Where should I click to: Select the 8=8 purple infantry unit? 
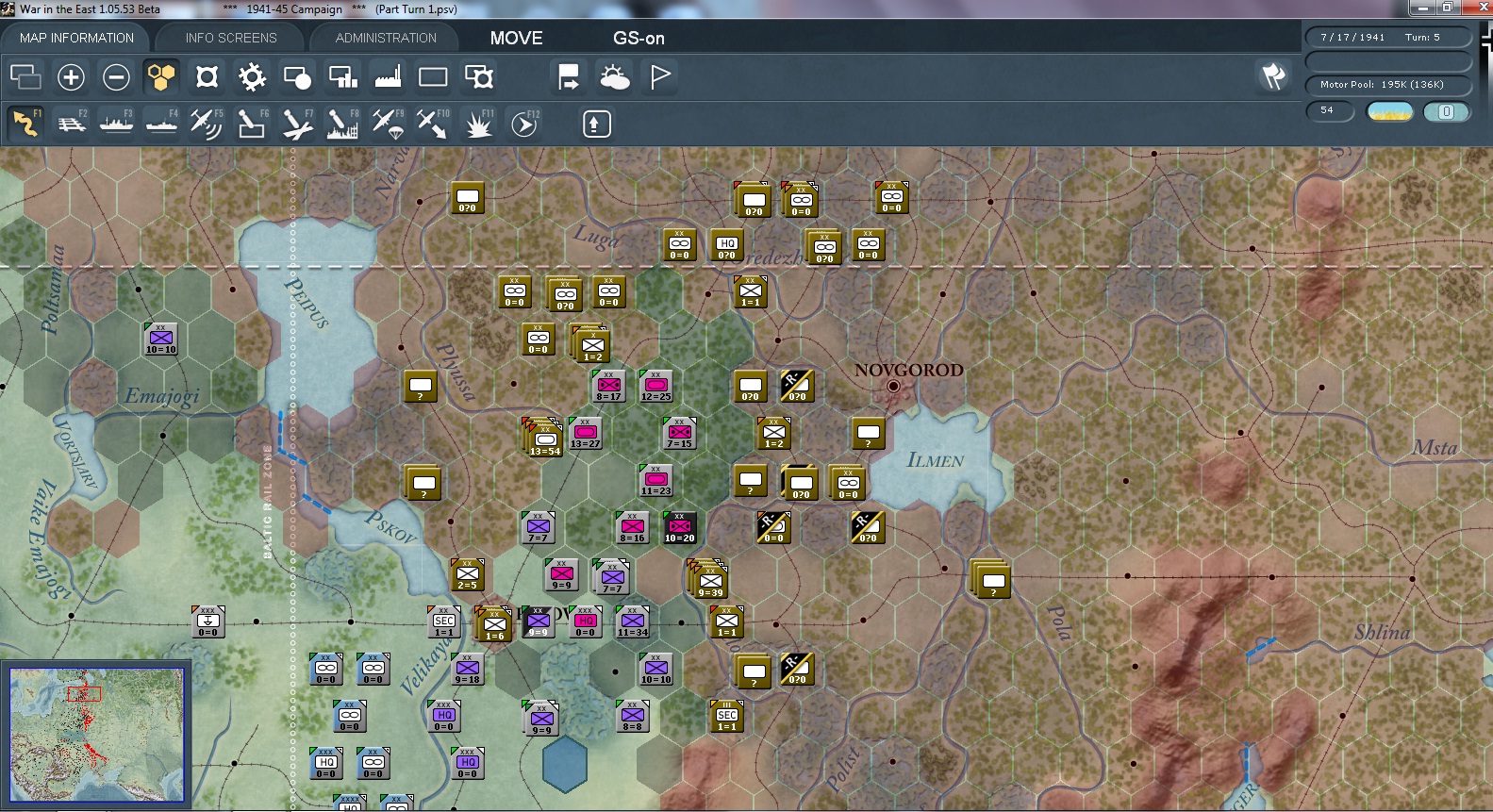click(x=632, y=716)
